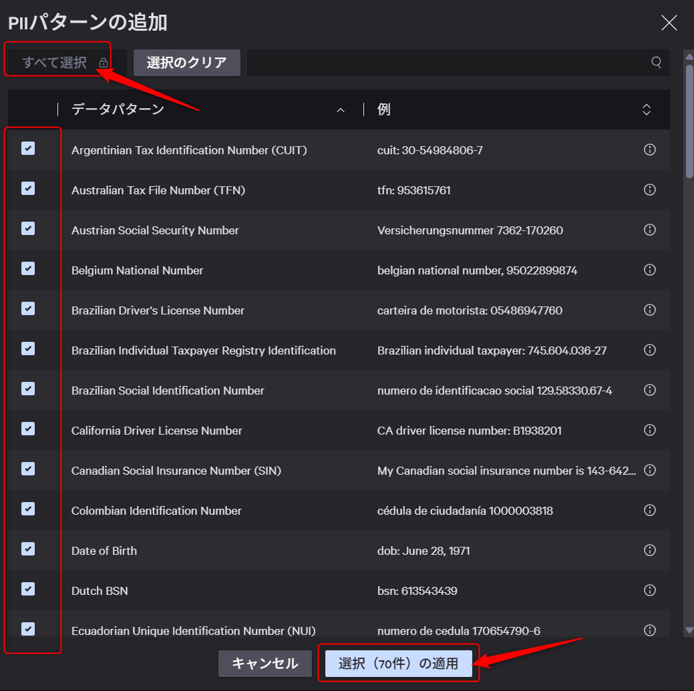Click the scrollbar down arrow
This screenshot has width=694, height=691.
click(x=689, y=630)
